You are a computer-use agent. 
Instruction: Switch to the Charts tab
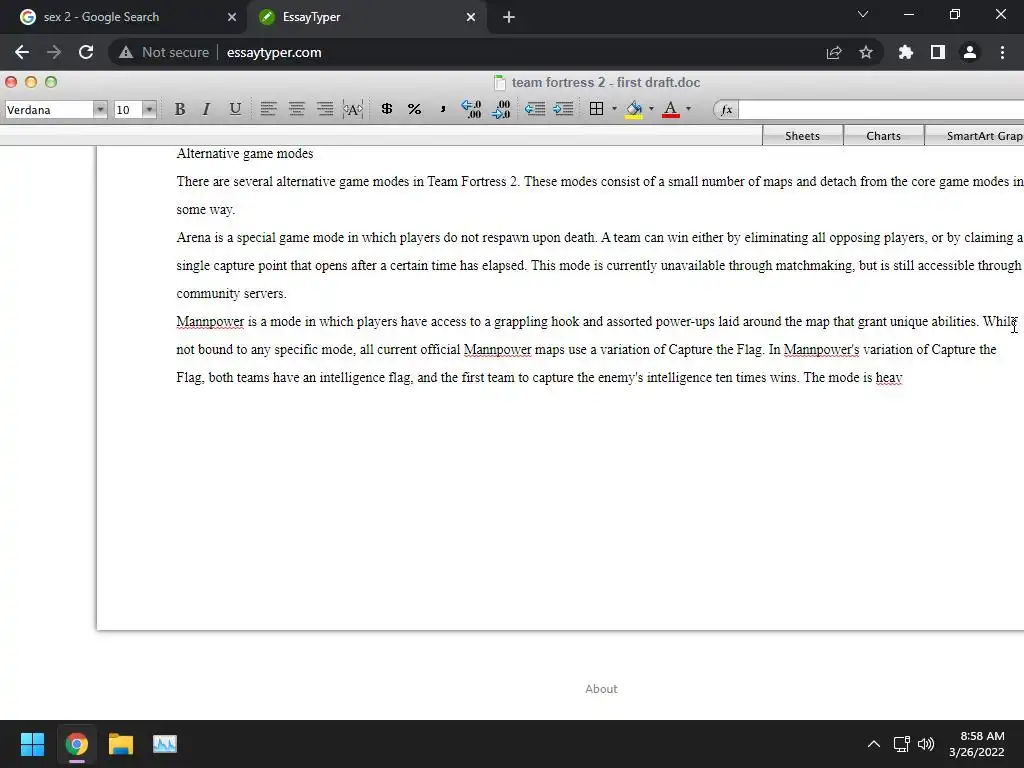[883, 136]
